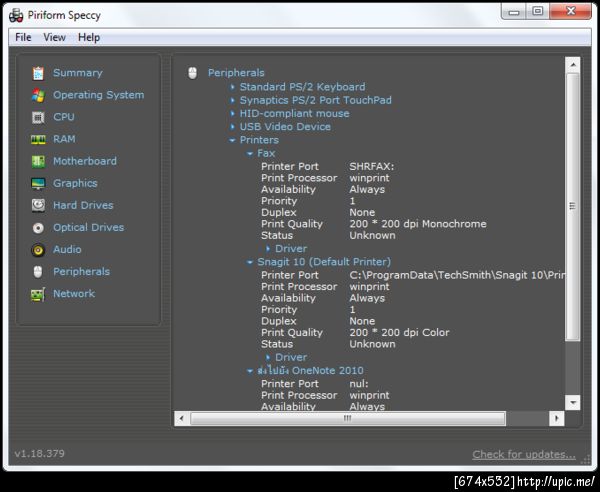The image size is (600, 492).
Task: Click the Speccy app icon in title bar
Action: point(16,15)
